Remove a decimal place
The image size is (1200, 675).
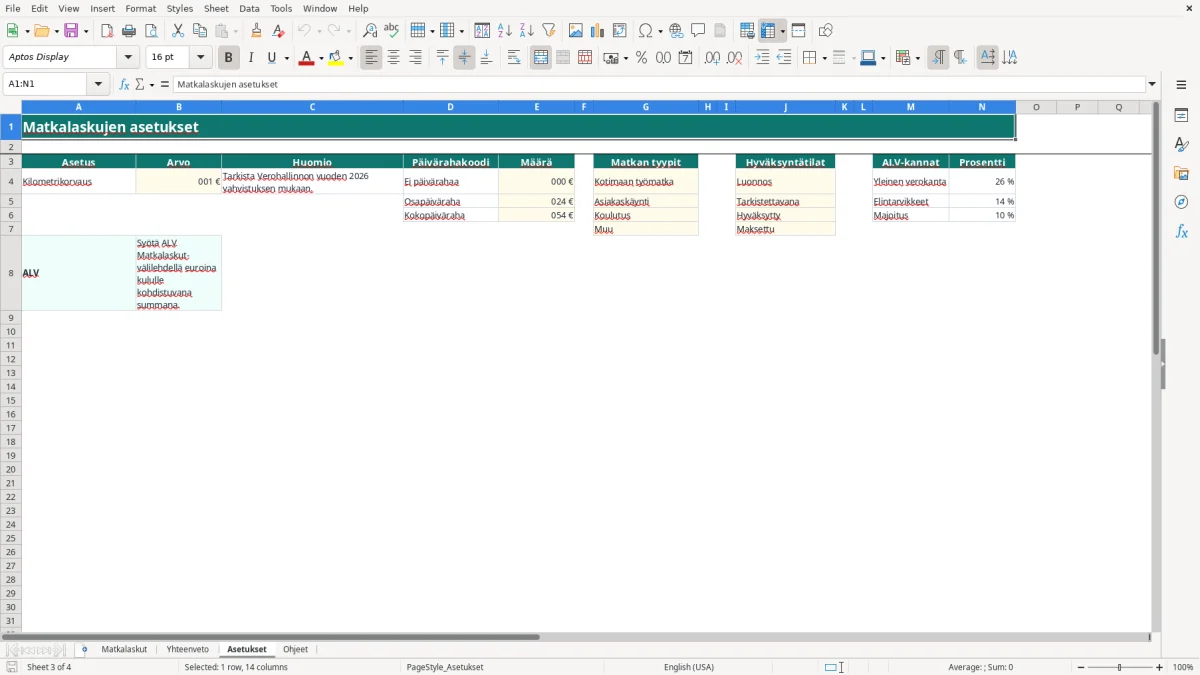pos(735,58)
